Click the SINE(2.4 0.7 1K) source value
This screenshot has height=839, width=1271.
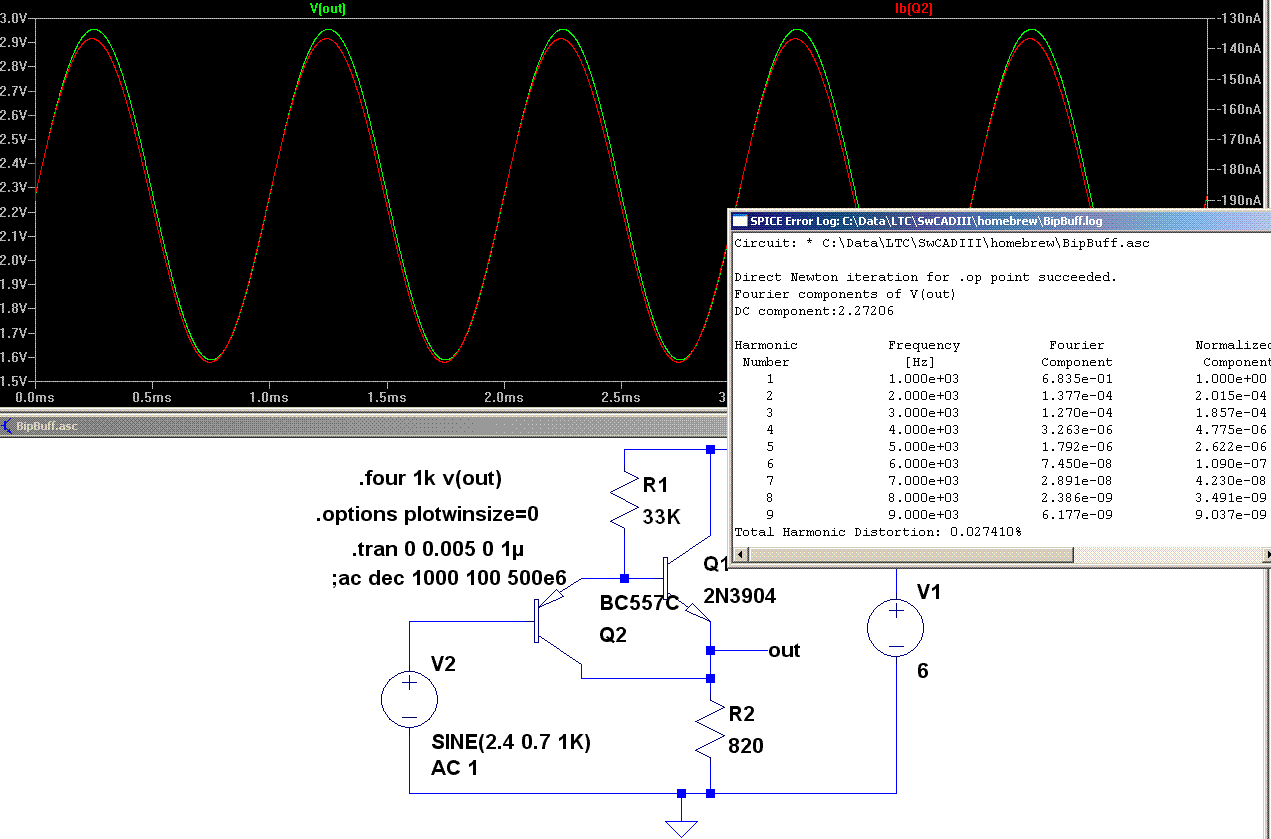click(x=511, y=743)
